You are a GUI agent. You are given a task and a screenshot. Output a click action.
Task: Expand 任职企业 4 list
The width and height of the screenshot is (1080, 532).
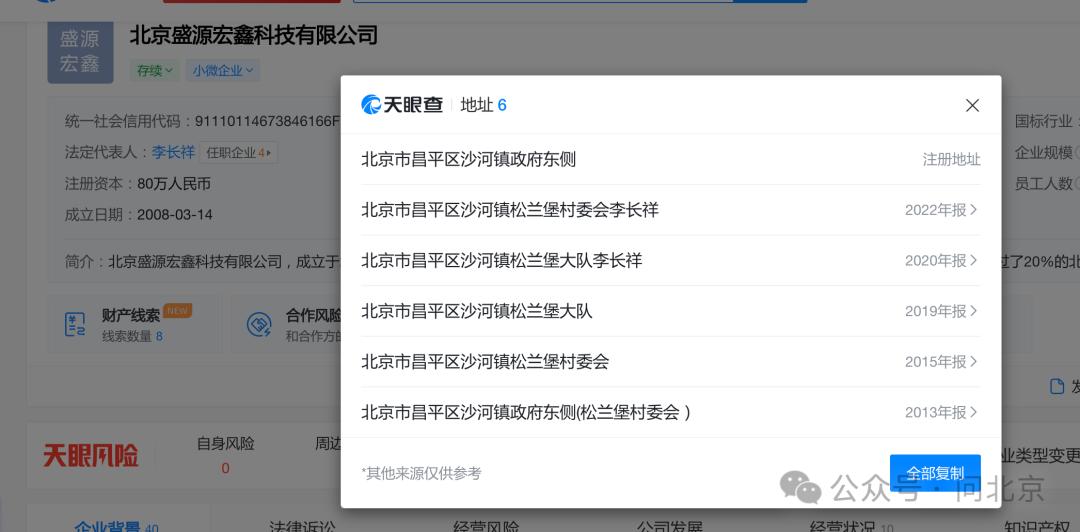(x=238, y=153)
